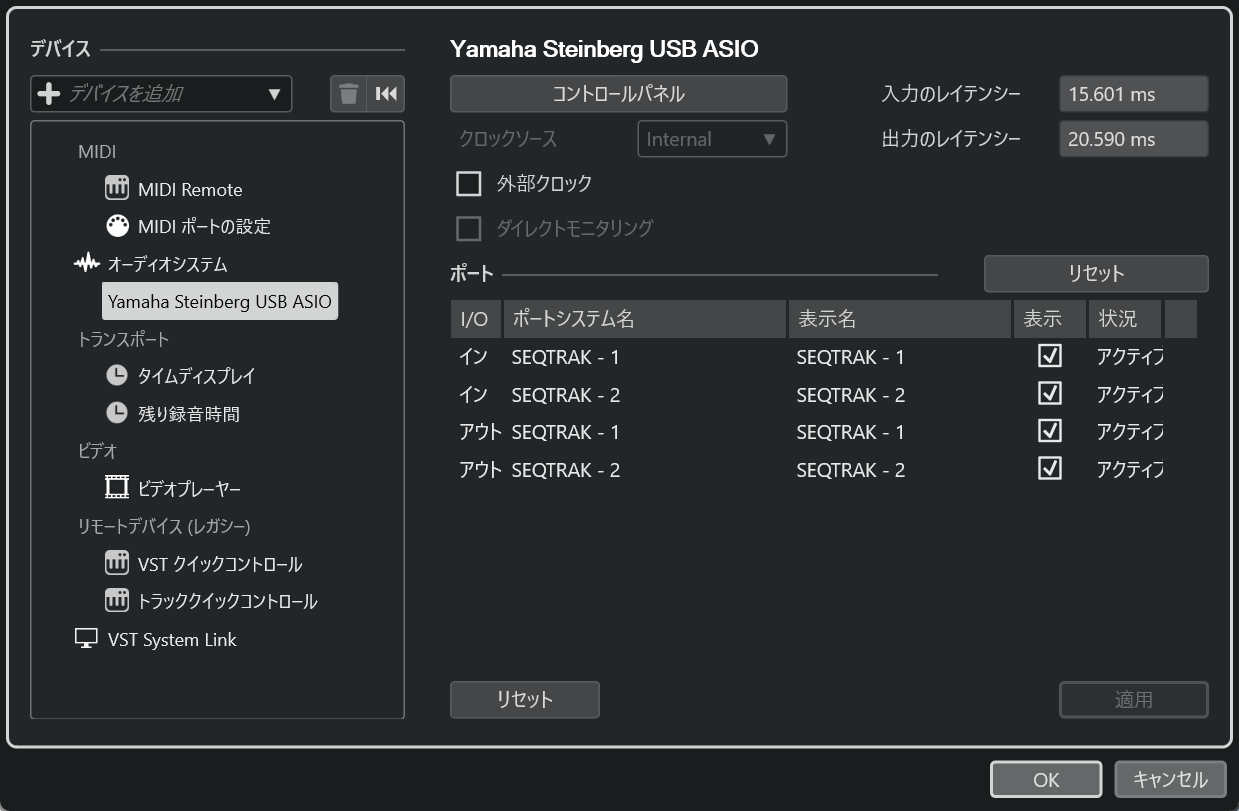Click the rewind-style reset icon button
This screenshot has height=811, width=1239.
click(386, 94)
